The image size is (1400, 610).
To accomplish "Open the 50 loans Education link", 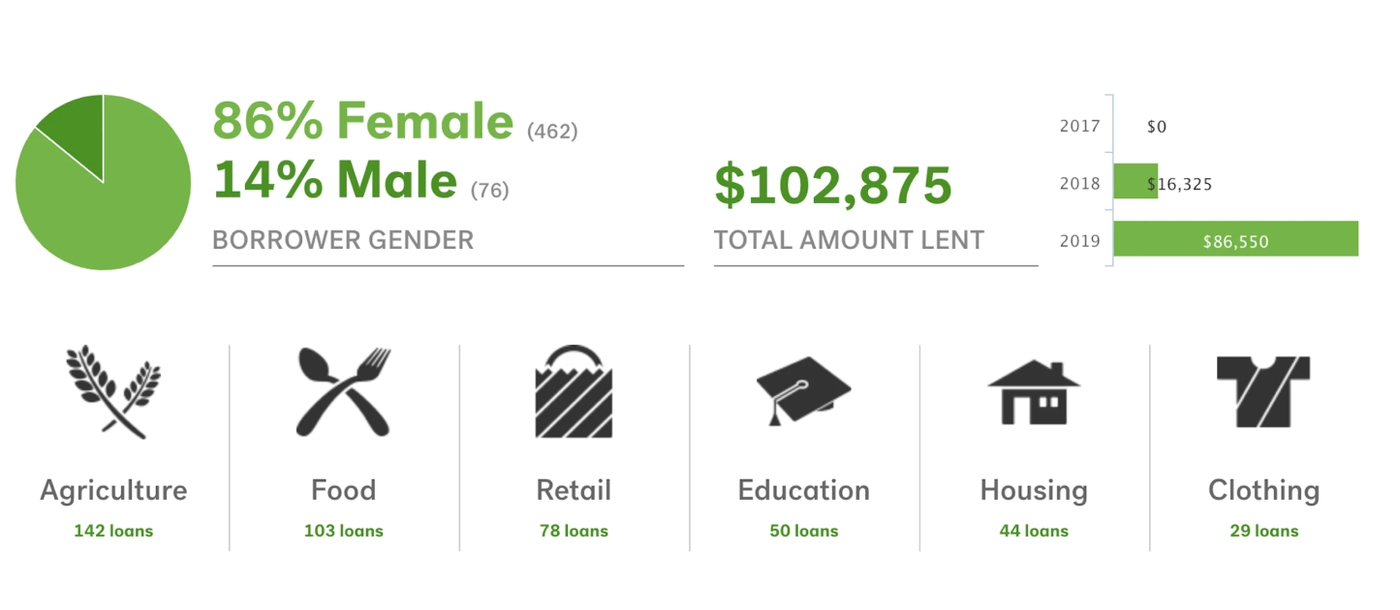I will 803,531.
